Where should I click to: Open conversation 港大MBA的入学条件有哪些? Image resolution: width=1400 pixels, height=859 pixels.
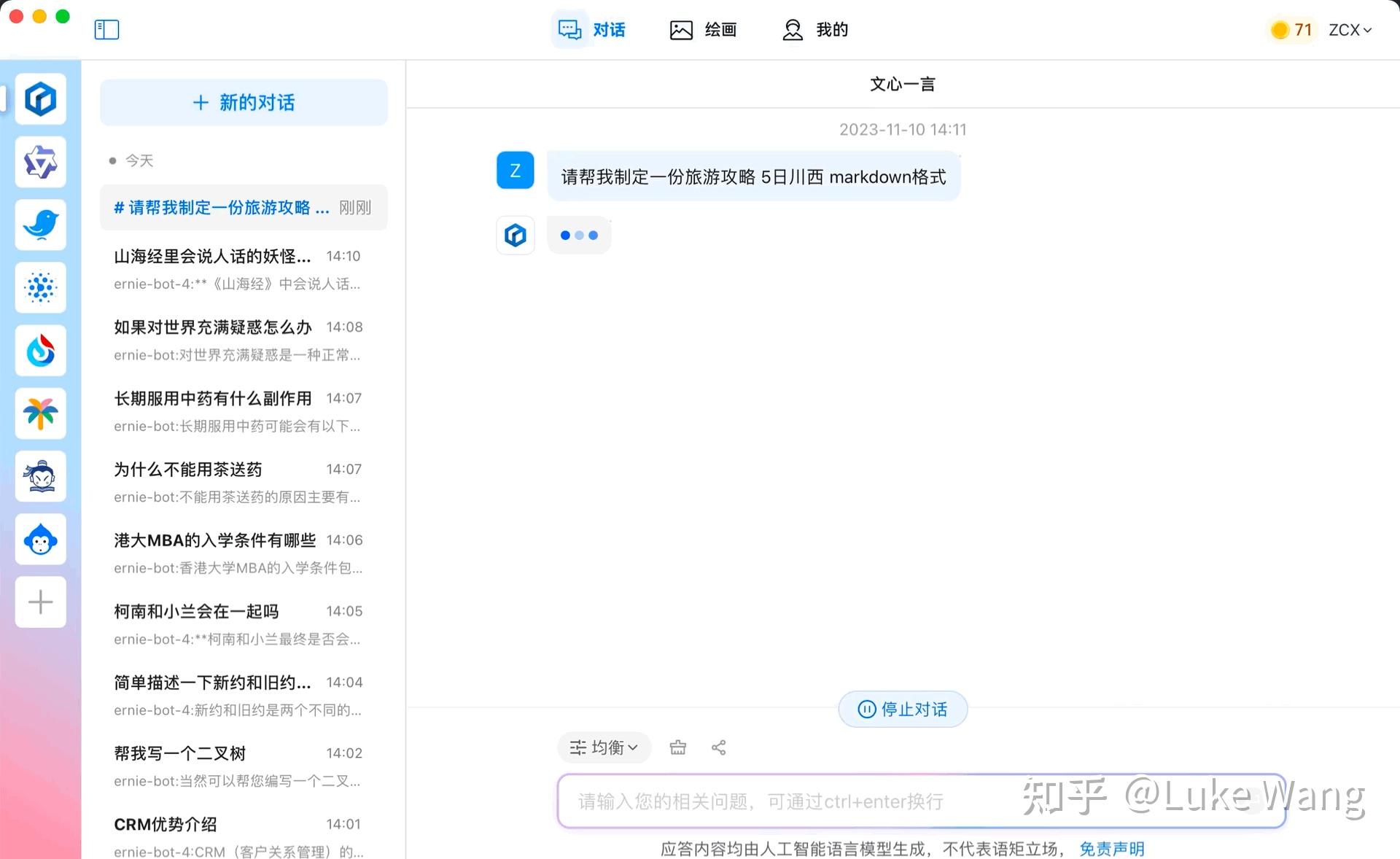pyautogui.click(x=244, y=553)
